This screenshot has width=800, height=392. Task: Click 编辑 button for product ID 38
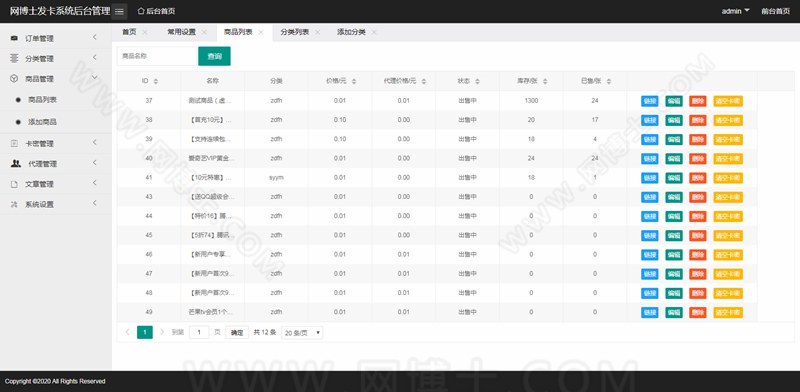[x=674, y=120]
